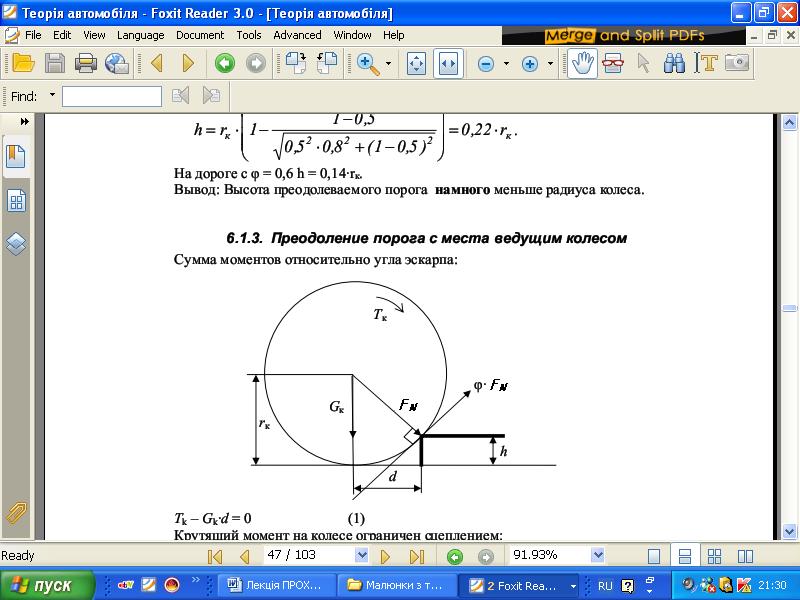This screenshot has width=800, height=600.
Task: Click inside the Find text field
Action: [x=112, y=96]
